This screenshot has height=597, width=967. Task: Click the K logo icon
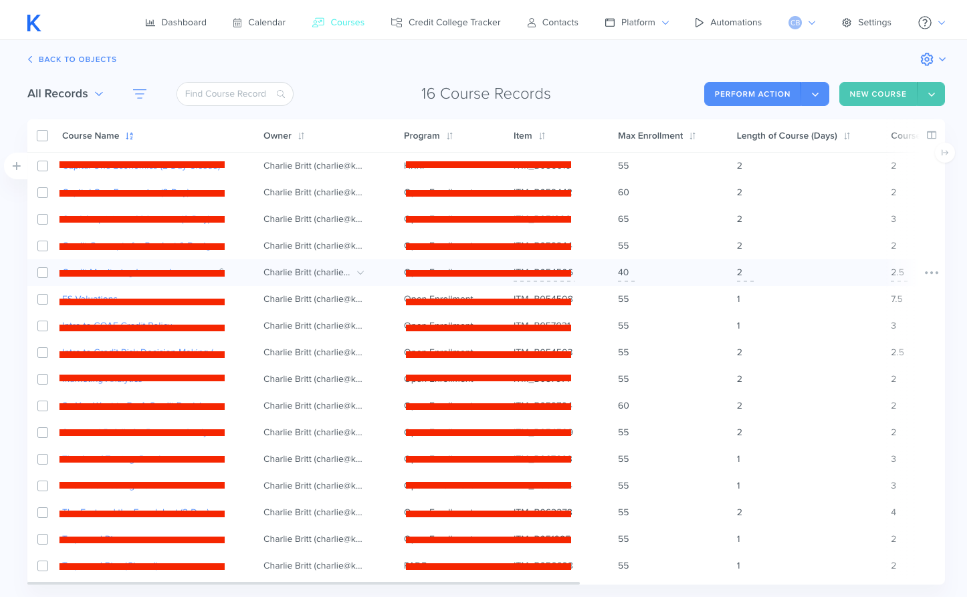[33, 23]
